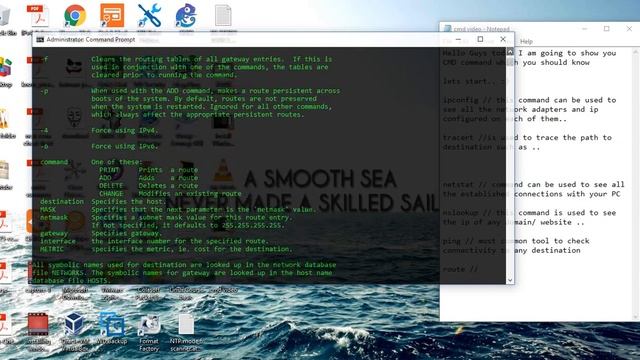Image resolution: width=640 pixels, height=360 pixels.
Task: Click the 'METRIC' parameter line in Command Prompt
Action: (166, 249)
